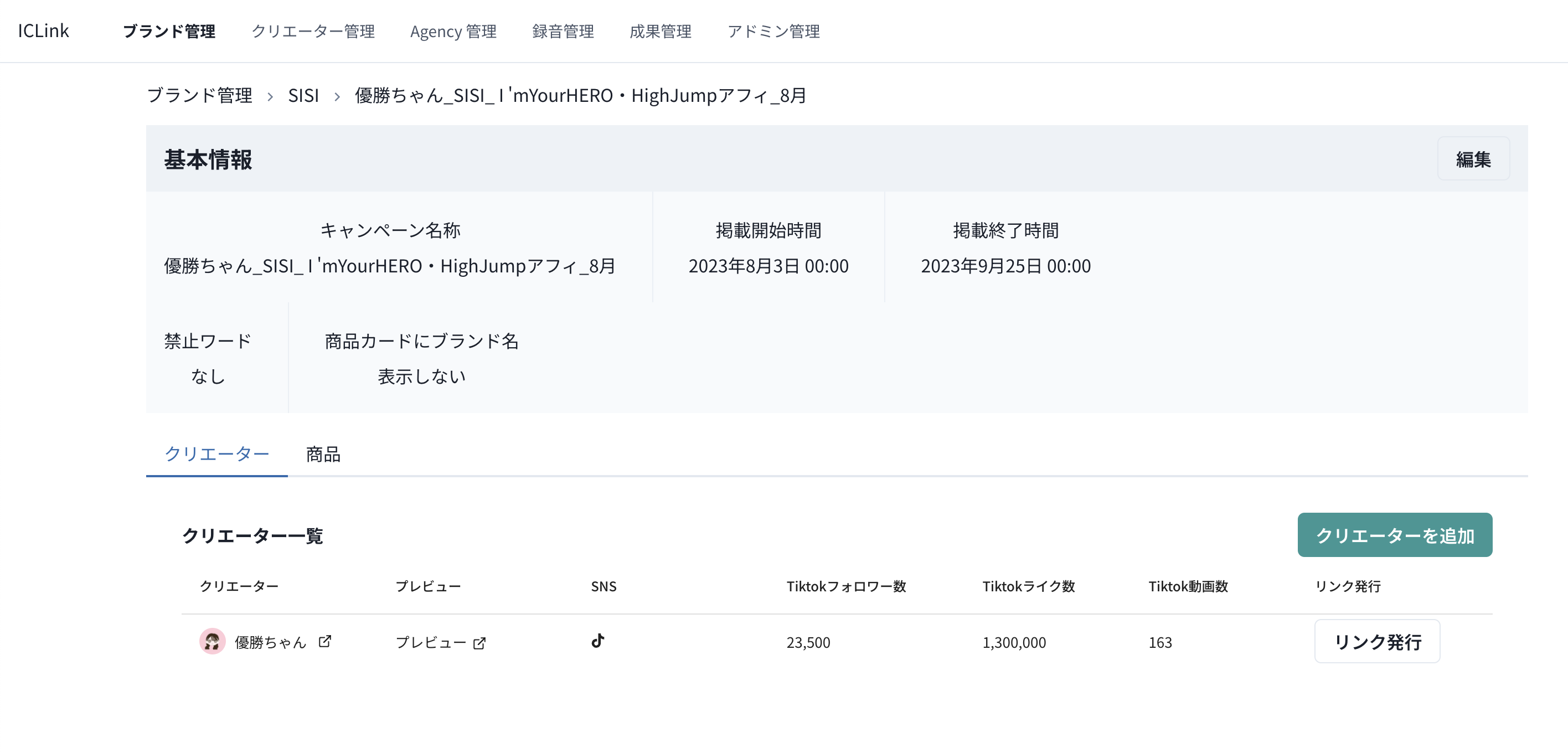Open 優勝ちゃん creator name link
The image size is (1568, 753).
coord(270,642)
